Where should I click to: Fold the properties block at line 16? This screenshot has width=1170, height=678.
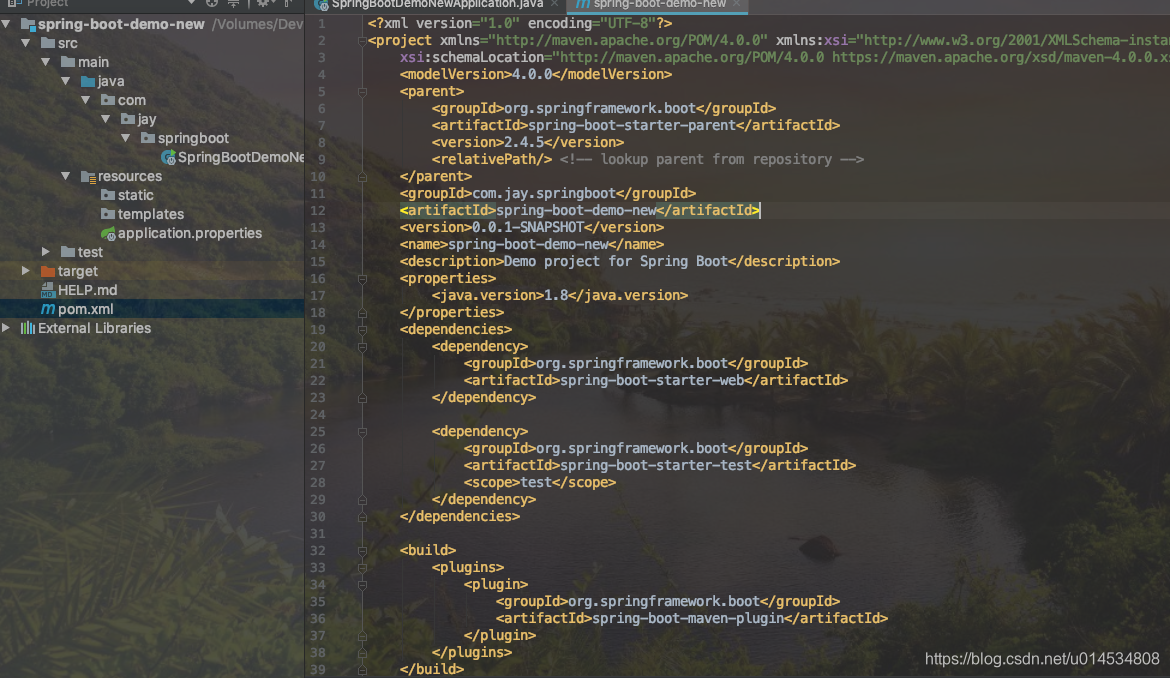point(362,279)
